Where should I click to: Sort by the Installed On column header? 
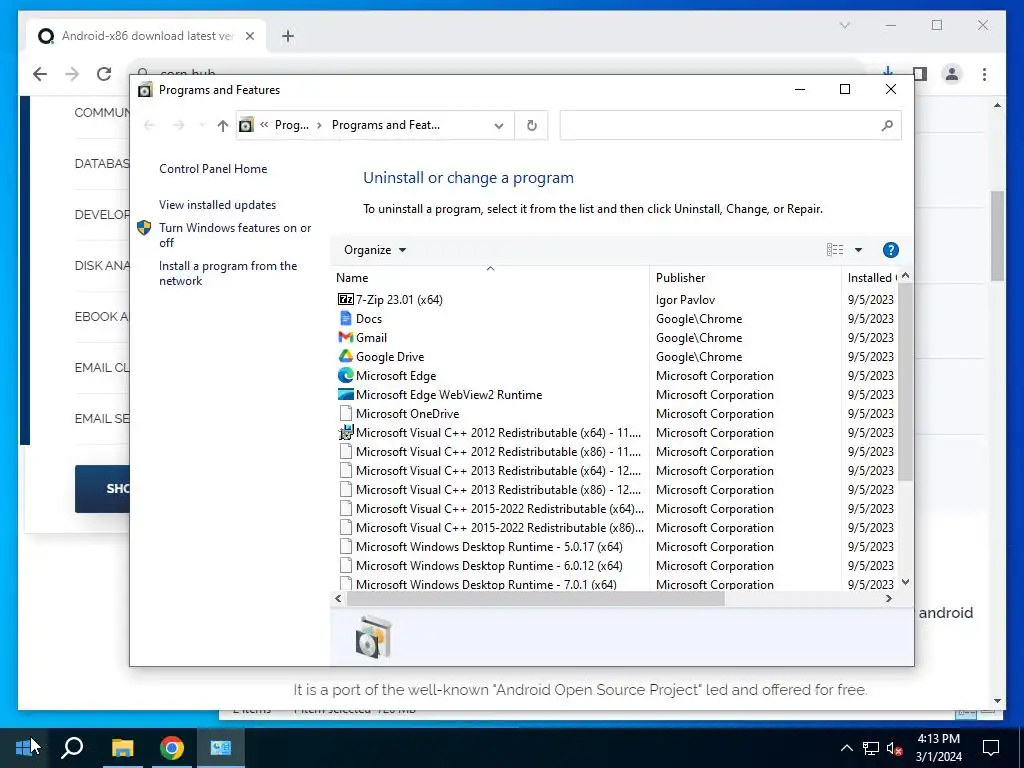click(870, 277)
